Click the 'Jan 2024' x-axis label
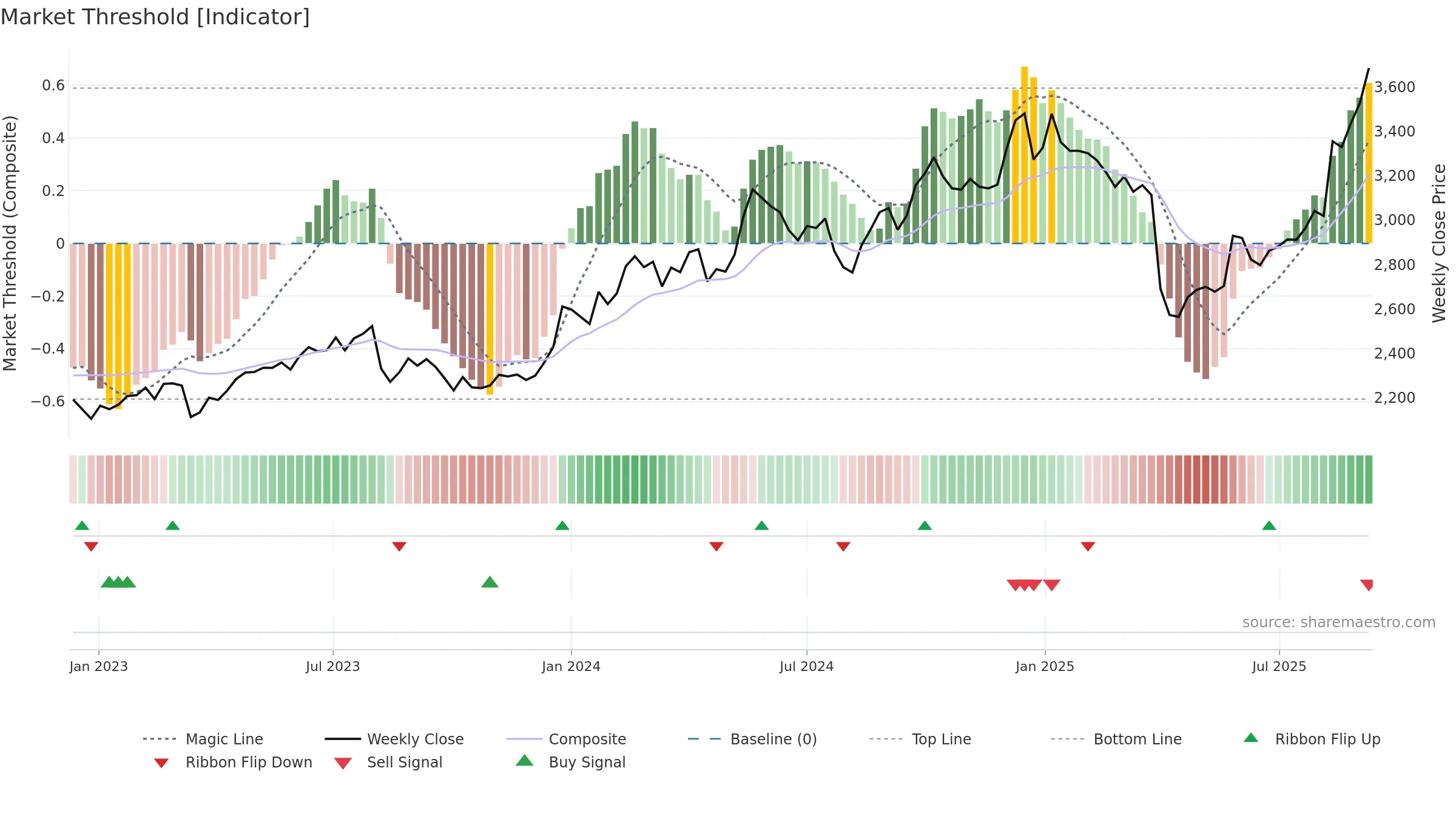Screen dimensions: 1456x819 click(x=571, y=667)
